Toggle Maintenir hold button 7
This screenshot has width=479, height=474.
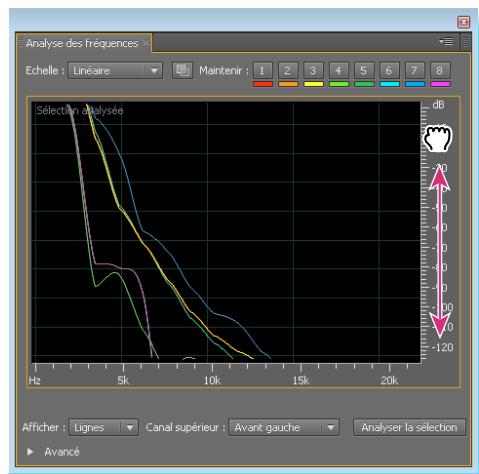[x=415, y=70]
